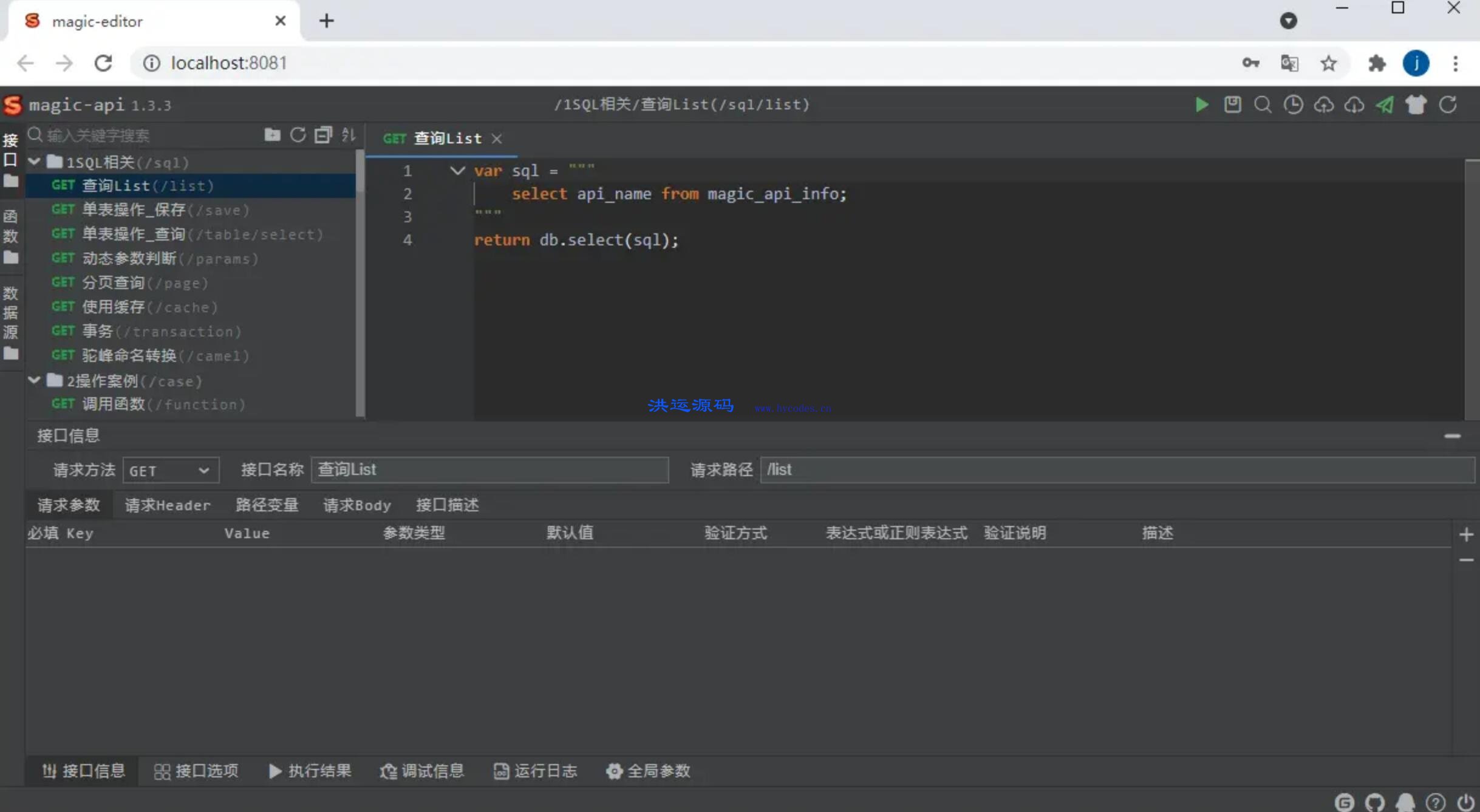Click the paper plane push icon

coord(1385,104)
